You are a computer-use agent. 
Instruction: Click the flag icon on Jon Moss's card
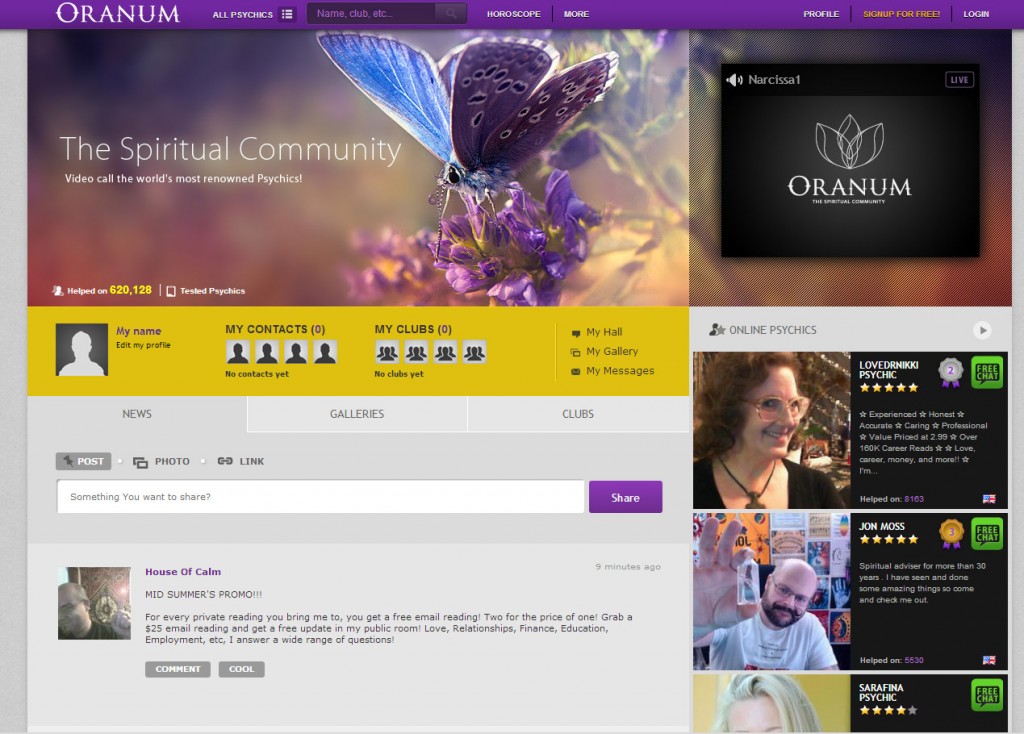point(989,660)
